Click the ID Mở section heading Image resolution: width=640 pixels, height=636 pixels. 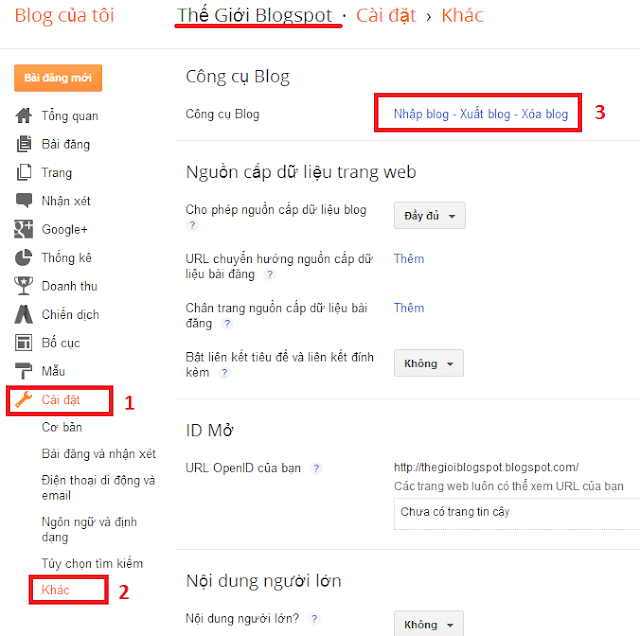coord(209,430)
